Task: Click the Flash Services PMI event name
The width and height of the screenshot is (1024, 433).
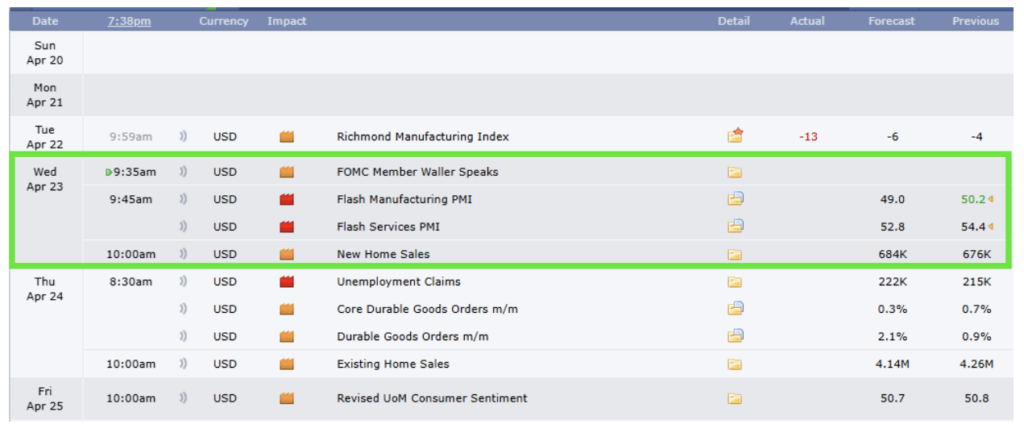Action: pyautogui.click(x=388, y=227)
